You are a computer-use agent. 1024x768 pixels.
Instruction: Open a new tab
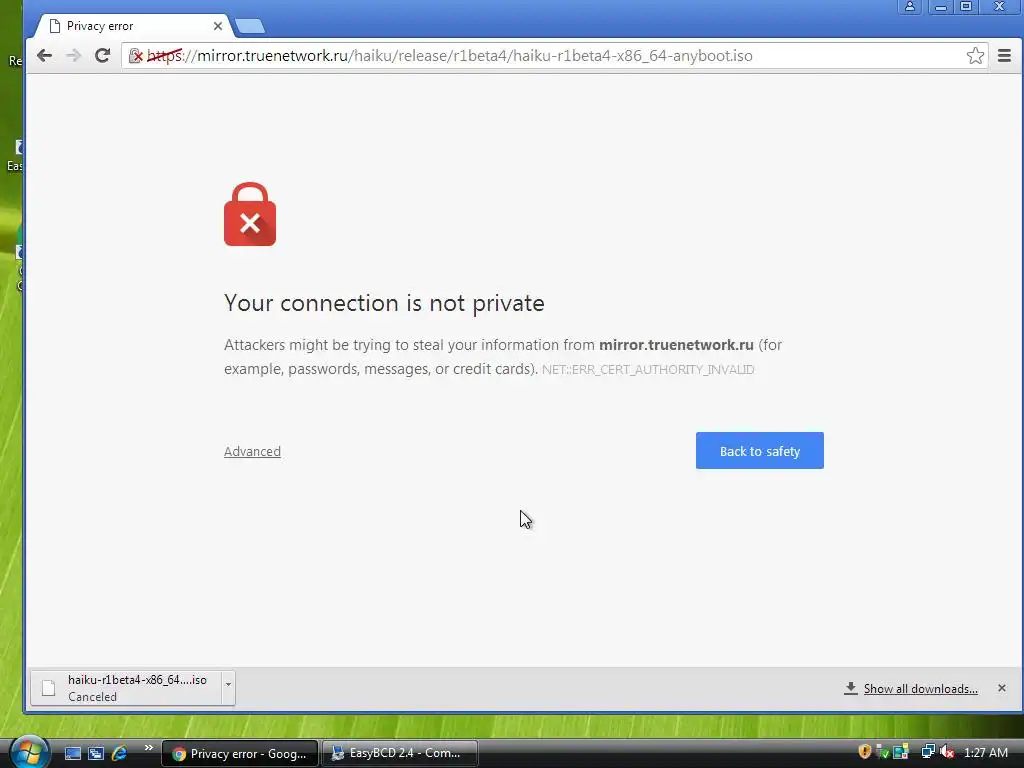coord(250,26)
